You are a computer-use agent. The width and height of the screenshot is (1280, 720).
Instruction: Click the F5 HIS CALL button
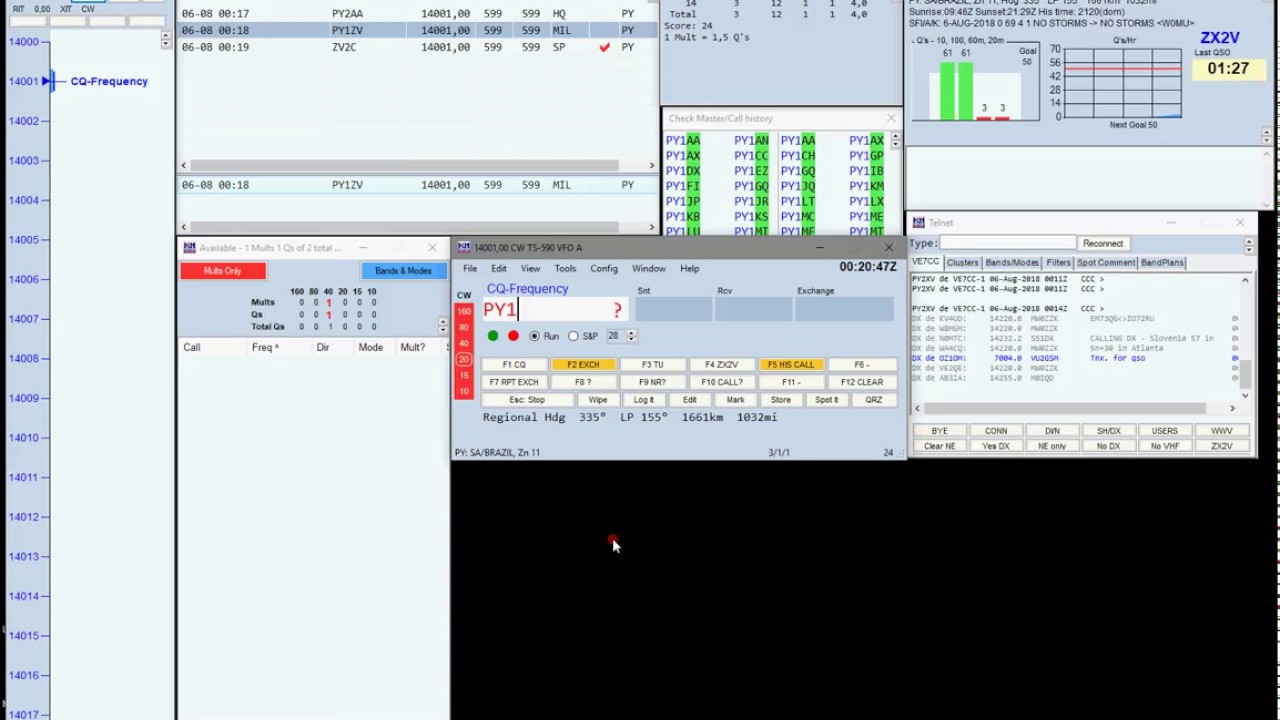(791, 365)
